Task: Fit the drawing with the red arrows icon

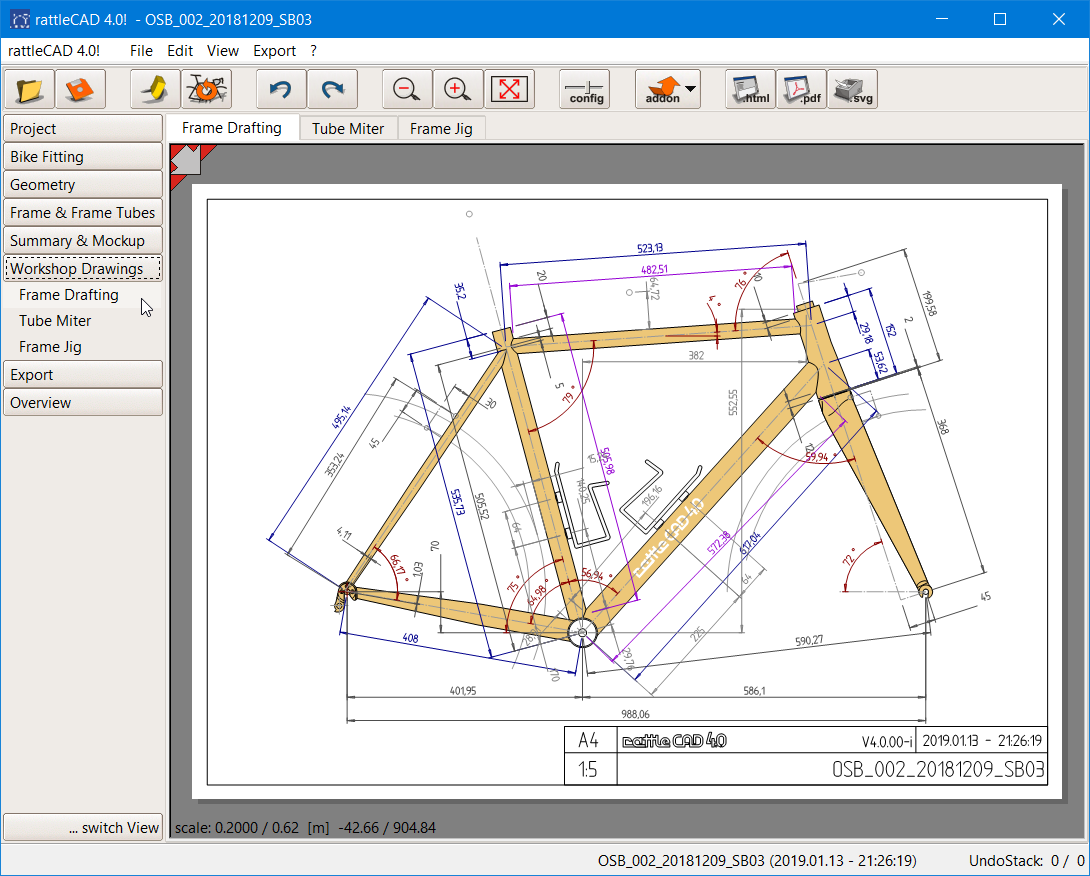Action: [509, 89]
